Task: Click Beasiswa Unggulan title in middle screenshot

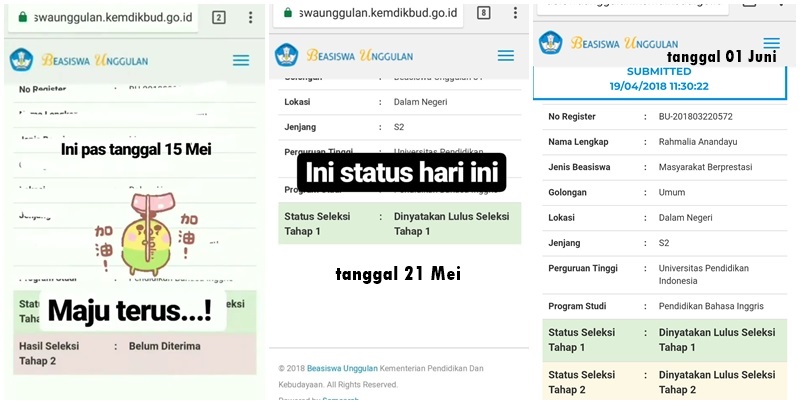Action: [x=360, y=55]
